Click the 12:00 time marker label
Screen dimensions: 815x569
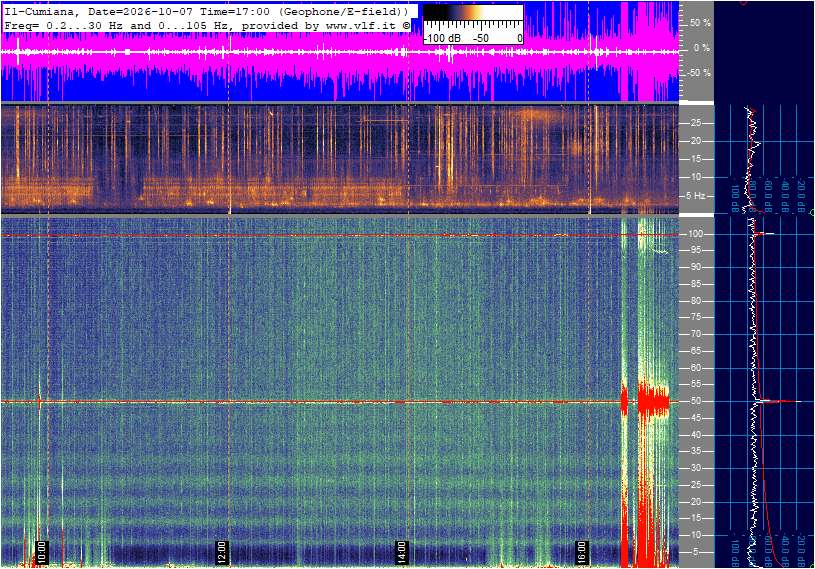(222, 552)
